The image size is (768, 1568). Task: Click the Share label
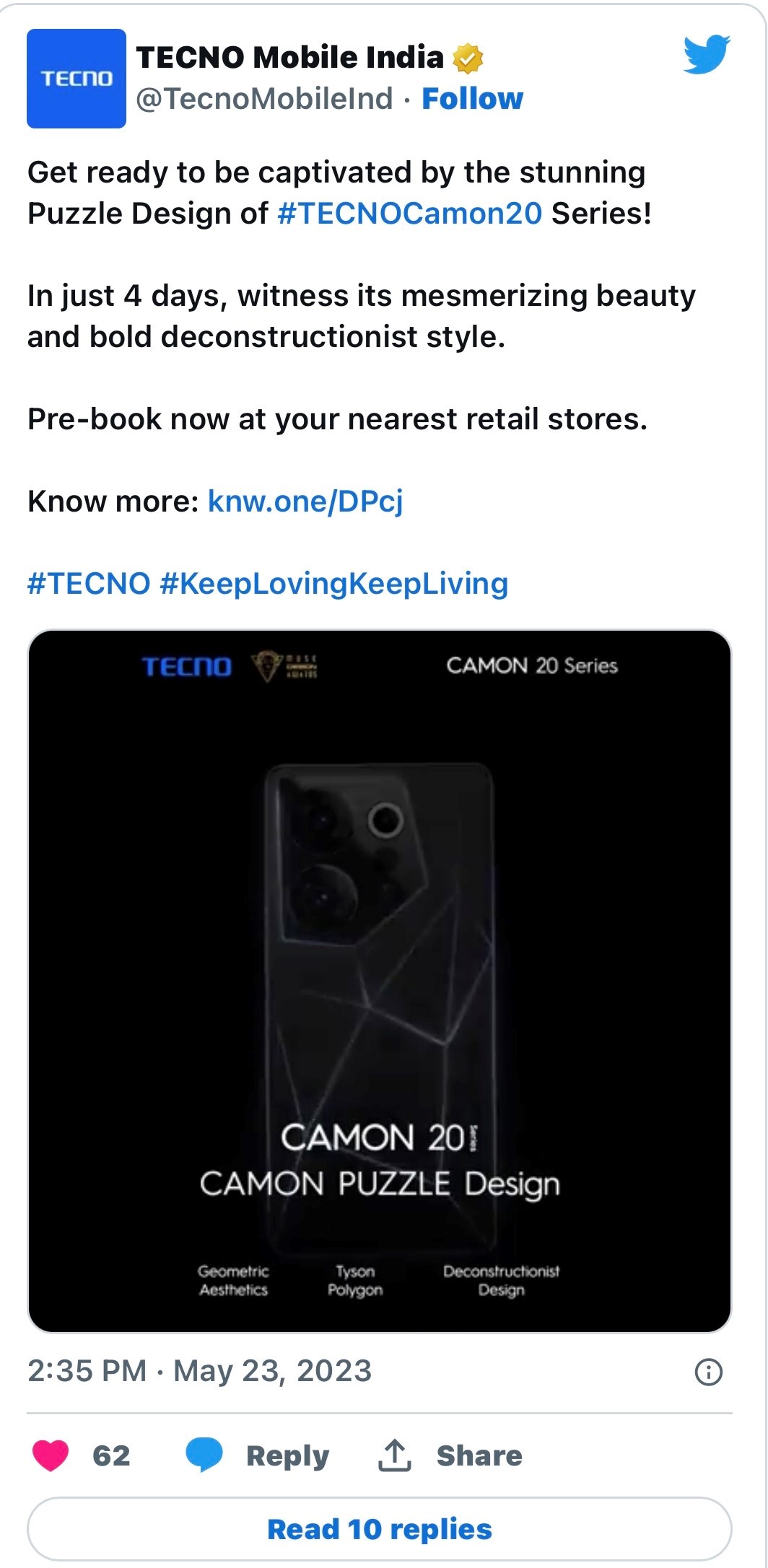(x=479, y=1455)
